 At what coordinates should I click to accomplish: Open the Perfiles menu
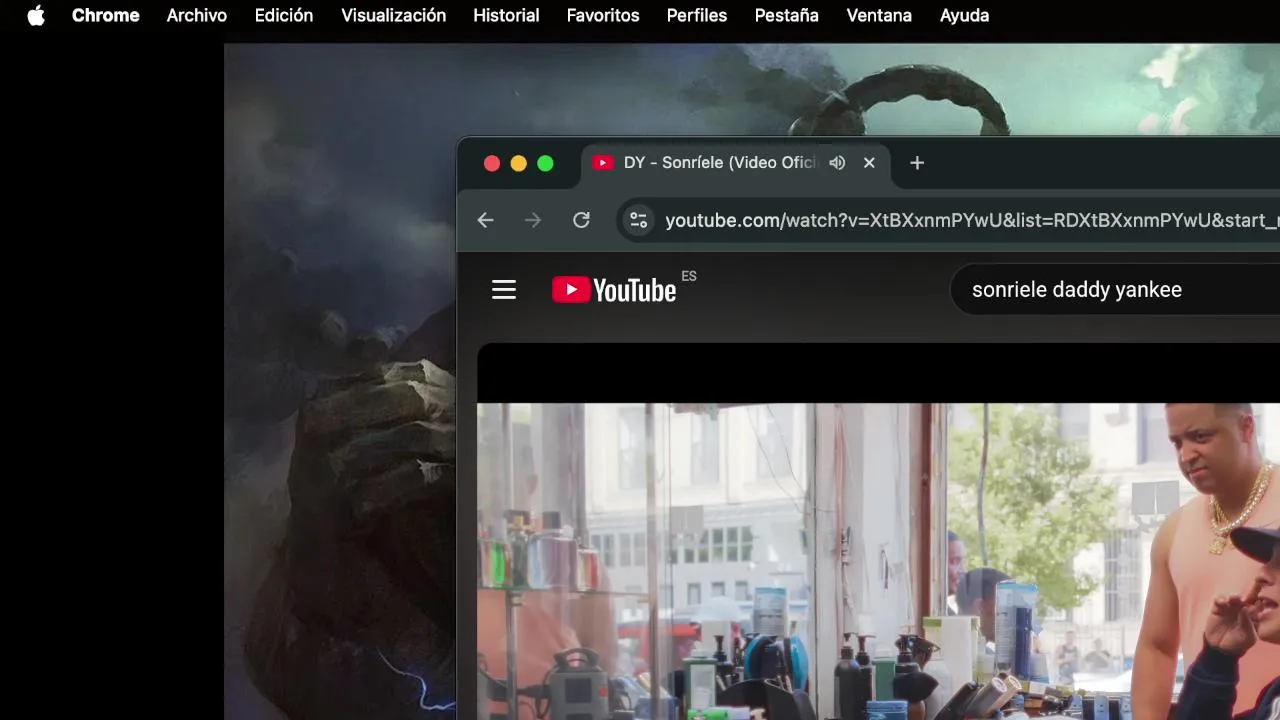697,15
